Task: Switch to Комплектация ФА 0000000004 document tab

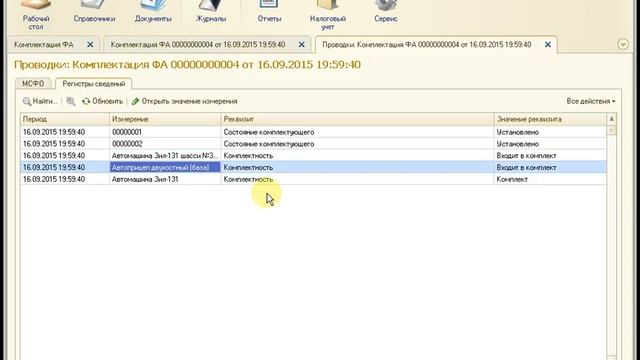Action: point(198,44)
